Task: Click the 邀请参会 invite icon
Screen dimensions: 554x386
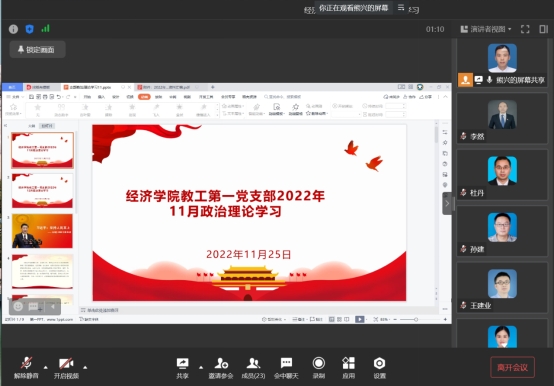Action: point(221,368)
